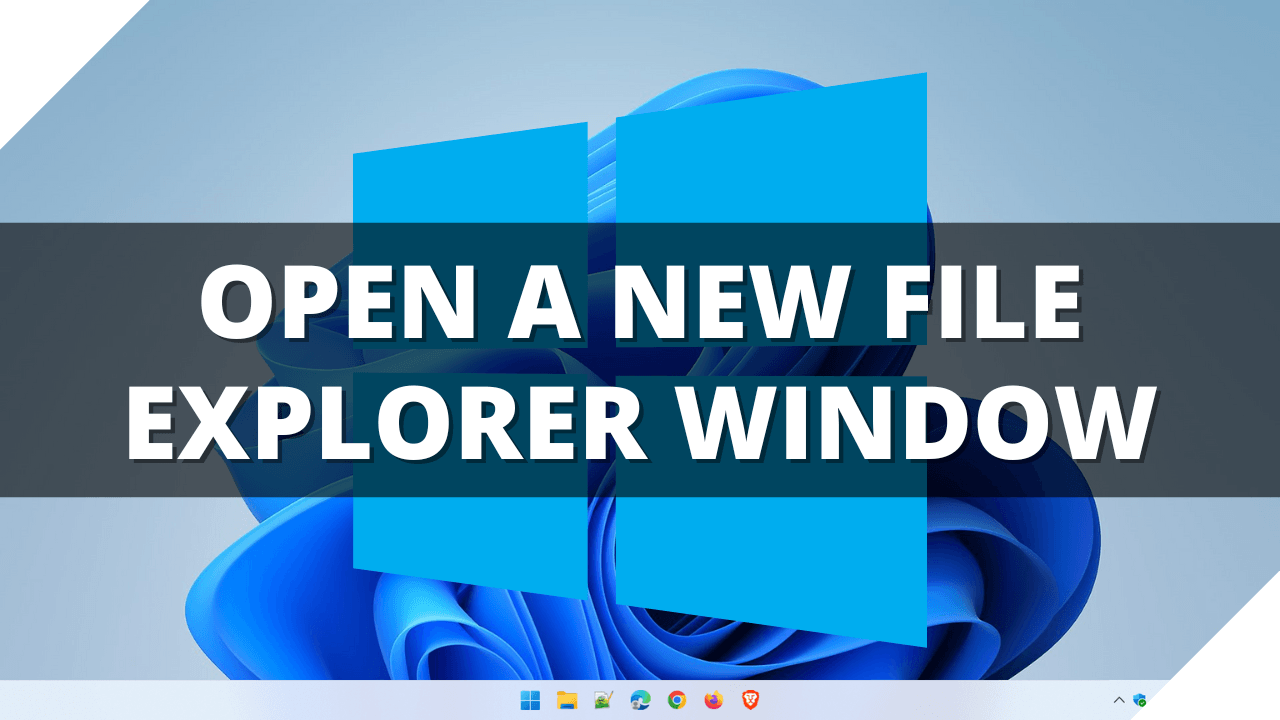Open the image editor taskbar icon
This screenshot has height=720, width=1280.
click(603, 699)
